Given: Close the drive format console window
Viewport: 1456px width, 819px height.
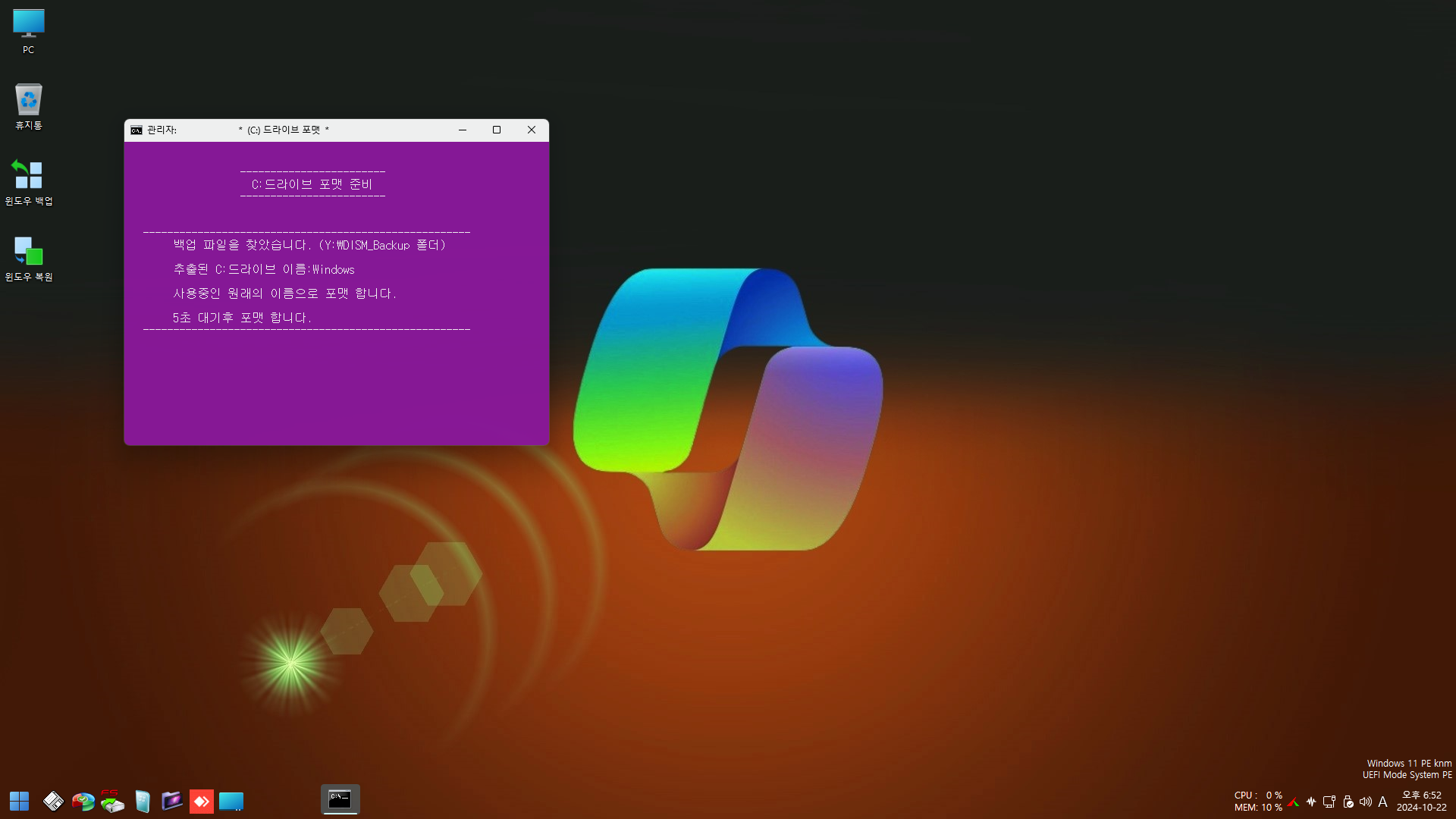Looking at the screenshot, I should pos(532,130).
